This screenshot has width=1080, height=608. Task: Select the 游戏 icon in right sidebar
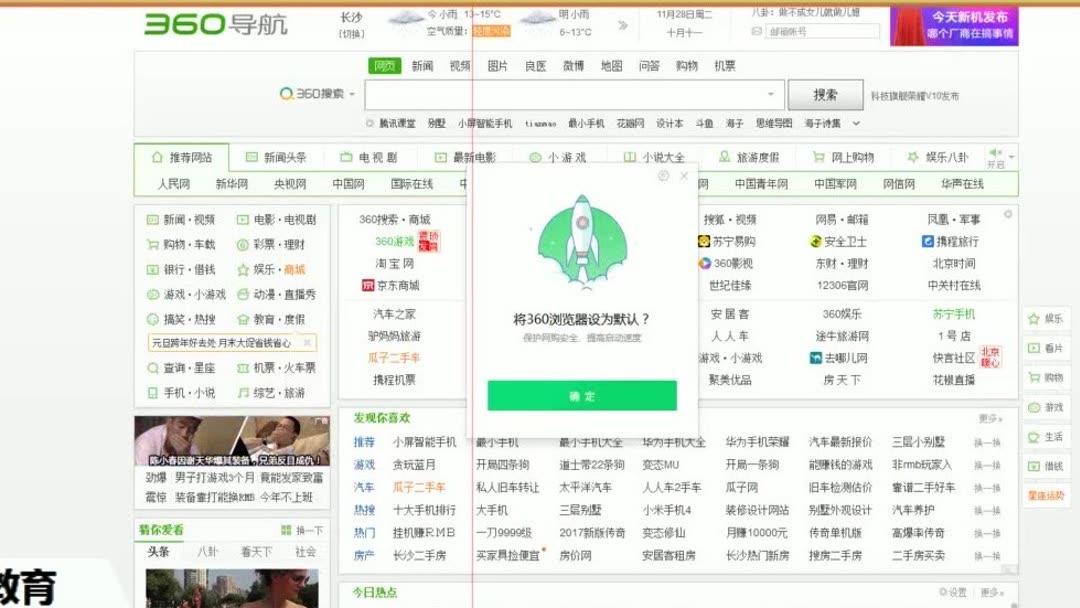tap(1033, 406)
